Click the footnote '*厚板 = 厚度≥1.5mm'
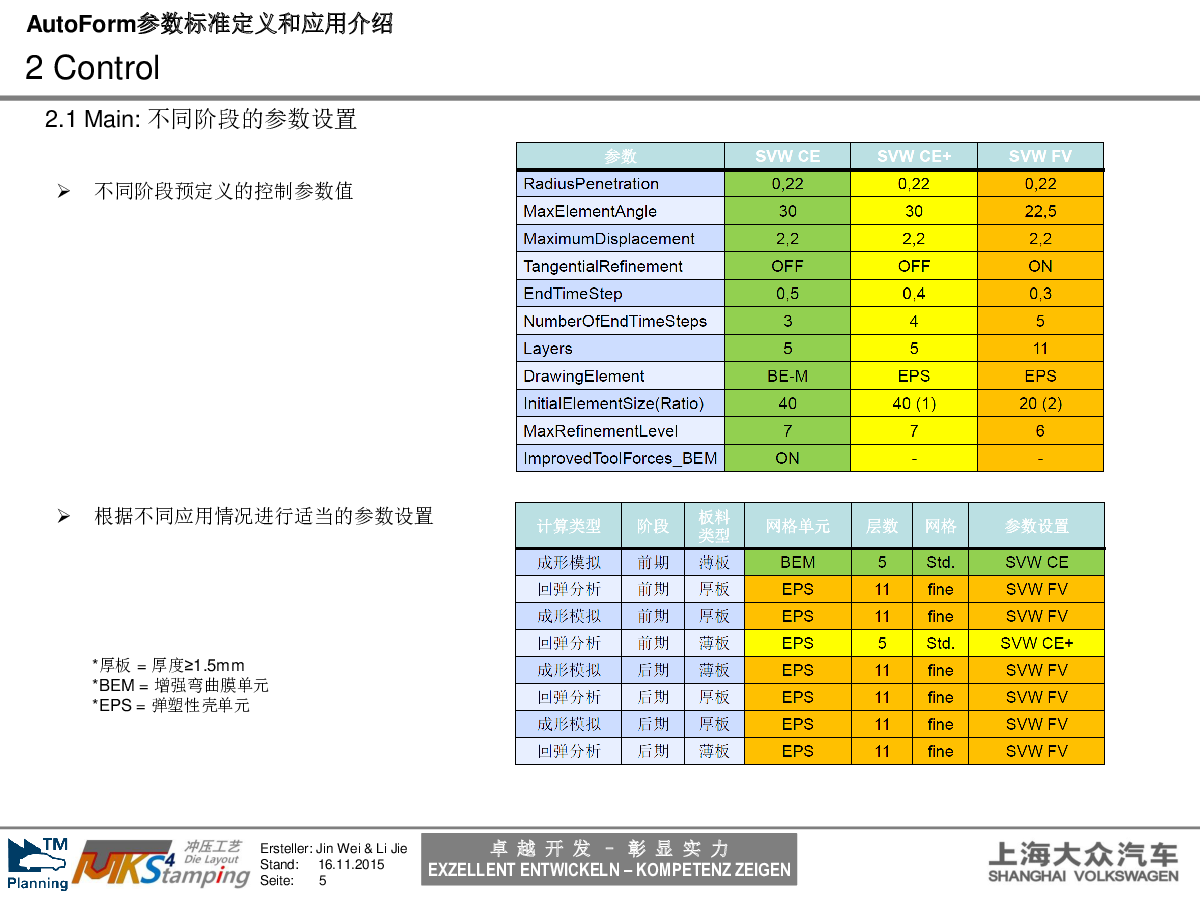The height and width of the screenshot is (900, 1200). coord(168,666)
